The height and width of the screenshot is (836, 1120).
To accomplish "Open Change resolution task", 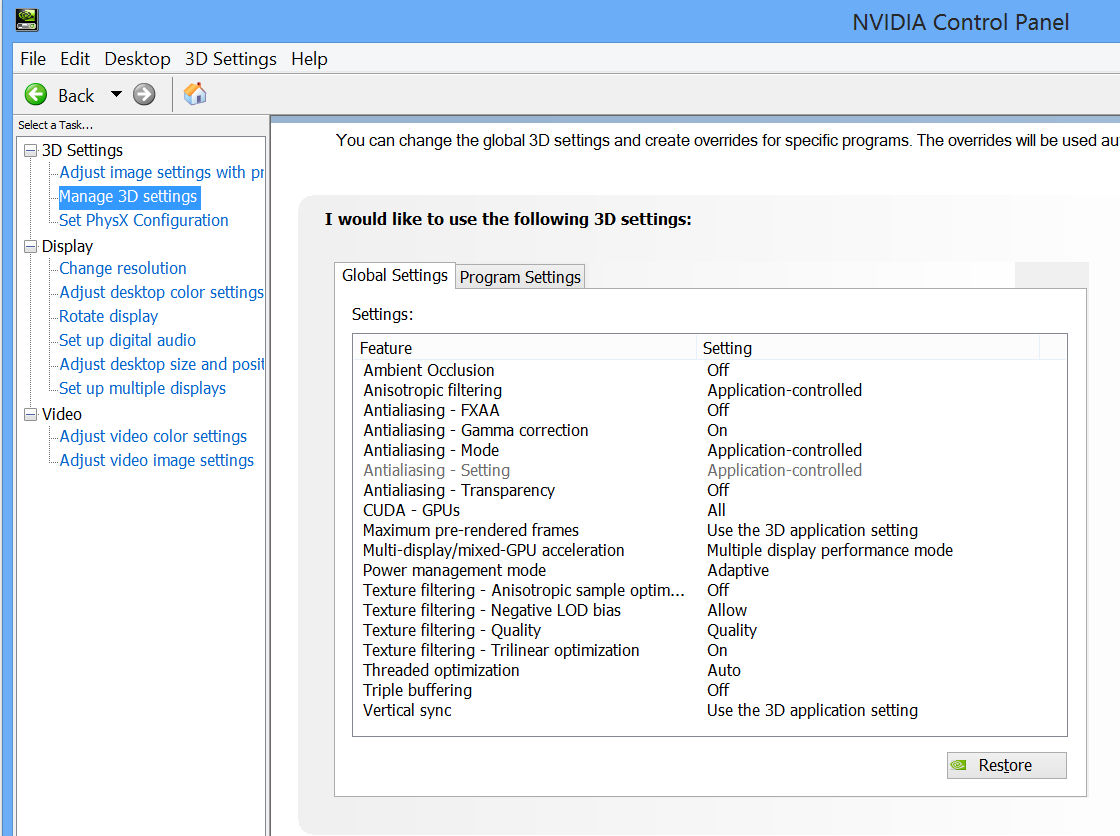I will click(123, 268).
